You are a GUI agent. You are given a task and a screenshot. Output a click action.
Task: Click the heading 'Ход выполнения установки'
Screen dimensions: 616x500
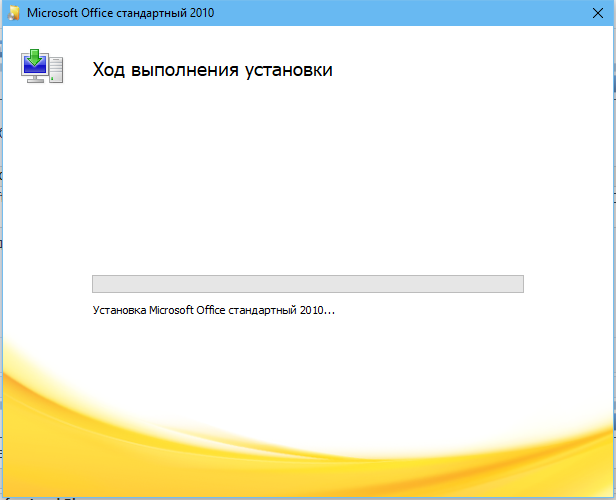point(213,70)
